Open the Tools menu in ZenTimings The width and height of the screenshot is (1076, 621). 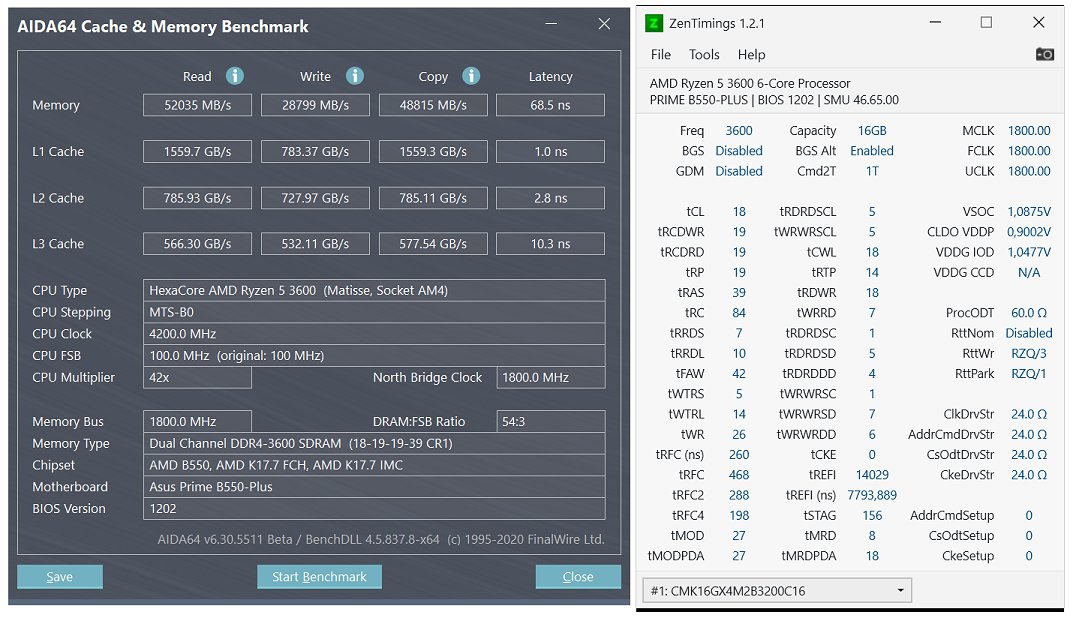pos(704,55)
